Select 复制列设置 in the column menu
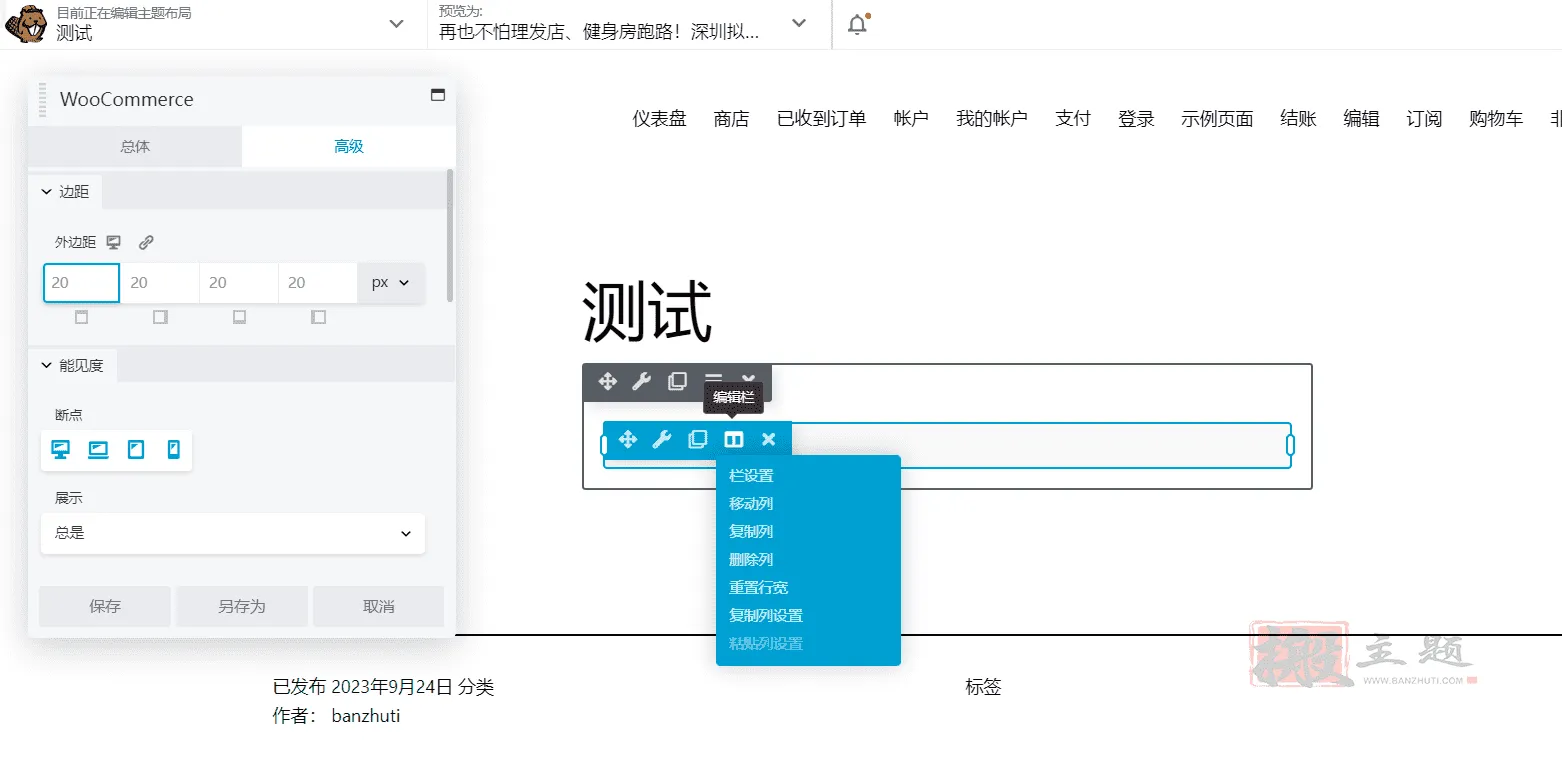This screenshot has height=763, width=1562. point(766,616)
